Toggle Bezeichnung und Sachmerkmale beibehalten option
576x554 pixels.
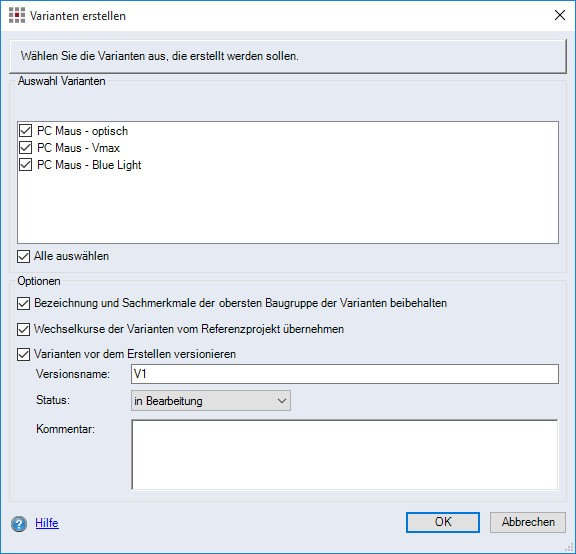(24, 303)
